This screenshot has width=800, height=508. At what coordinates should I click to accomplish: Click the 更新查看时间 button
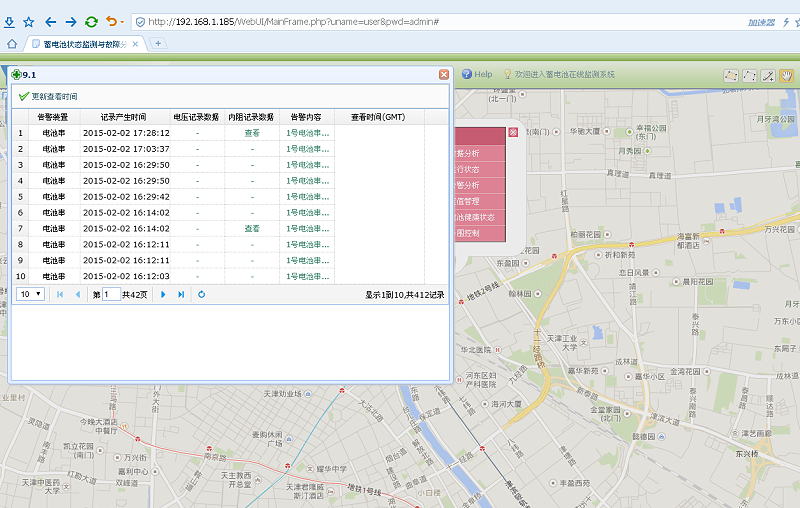click(x=48, y=96)
